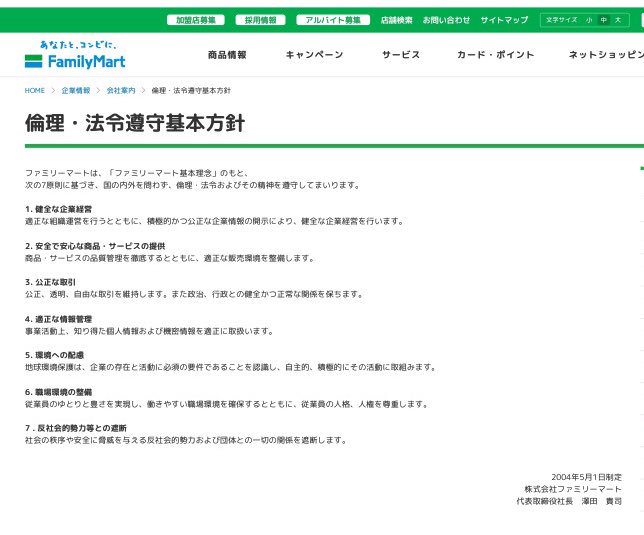The image size is (644, 535).
Task: Go to 会社案内 breadcrumb
Action: click(x=121, y=90)
